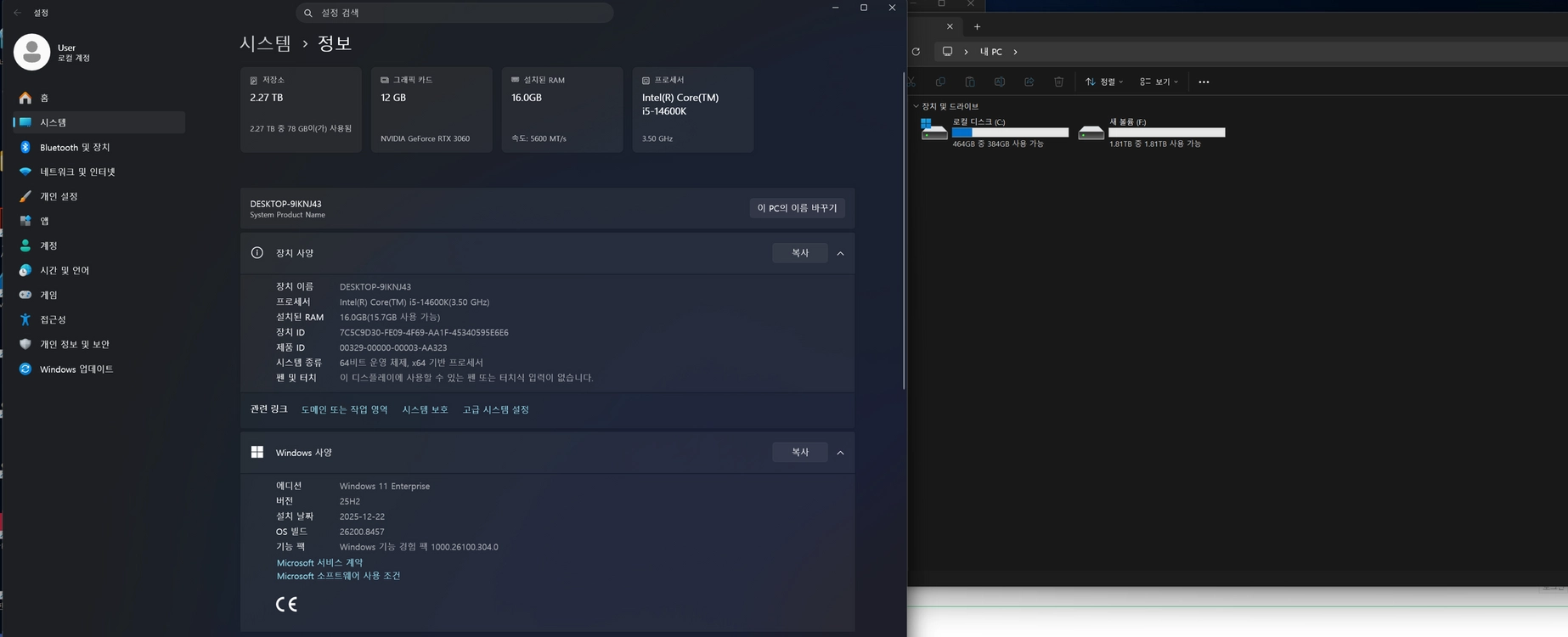The image size is (1568, 637).
Task: Click refresh icon in File Explorer
Action: (916, 52)
